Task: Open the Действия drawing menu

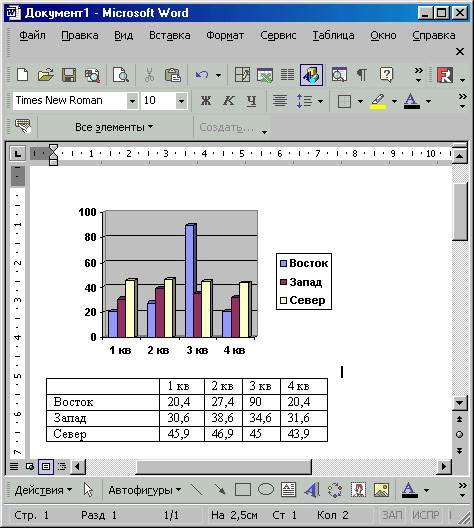Action: click(43, 490)
